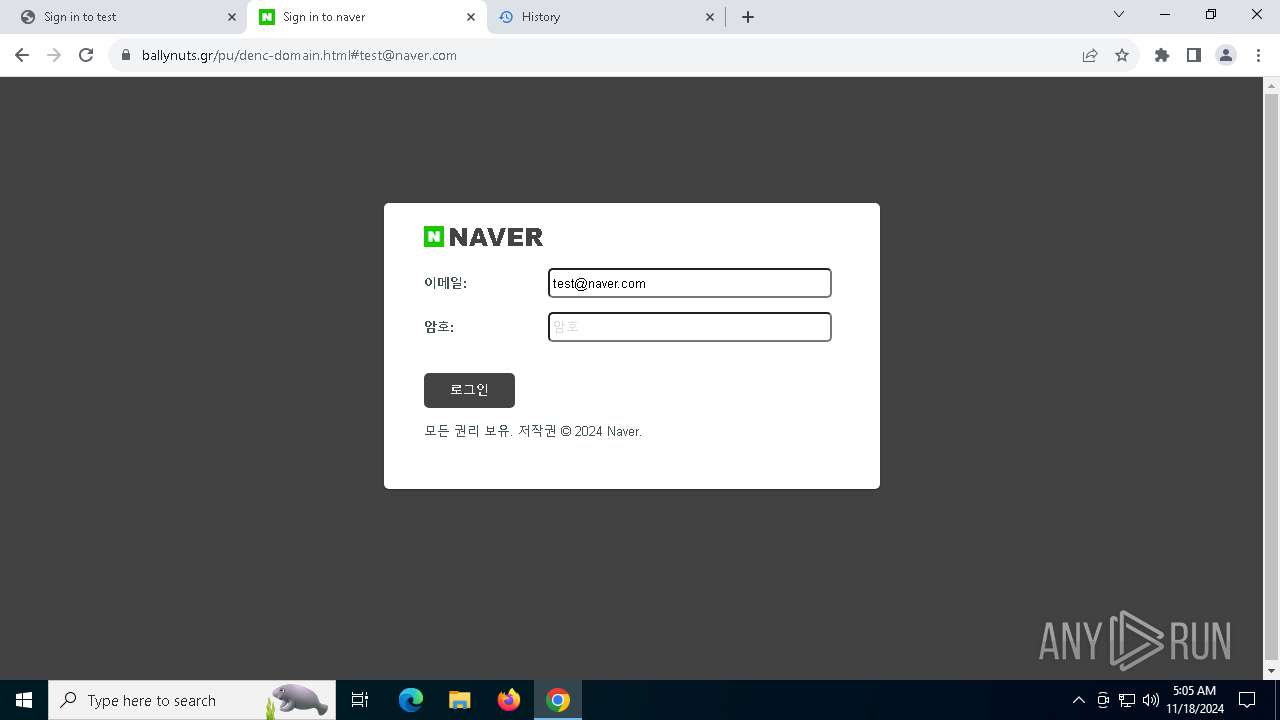Minimize the Chrome window
Image resolution: width=1280 pixels, height=720 pixels.
1165,15
